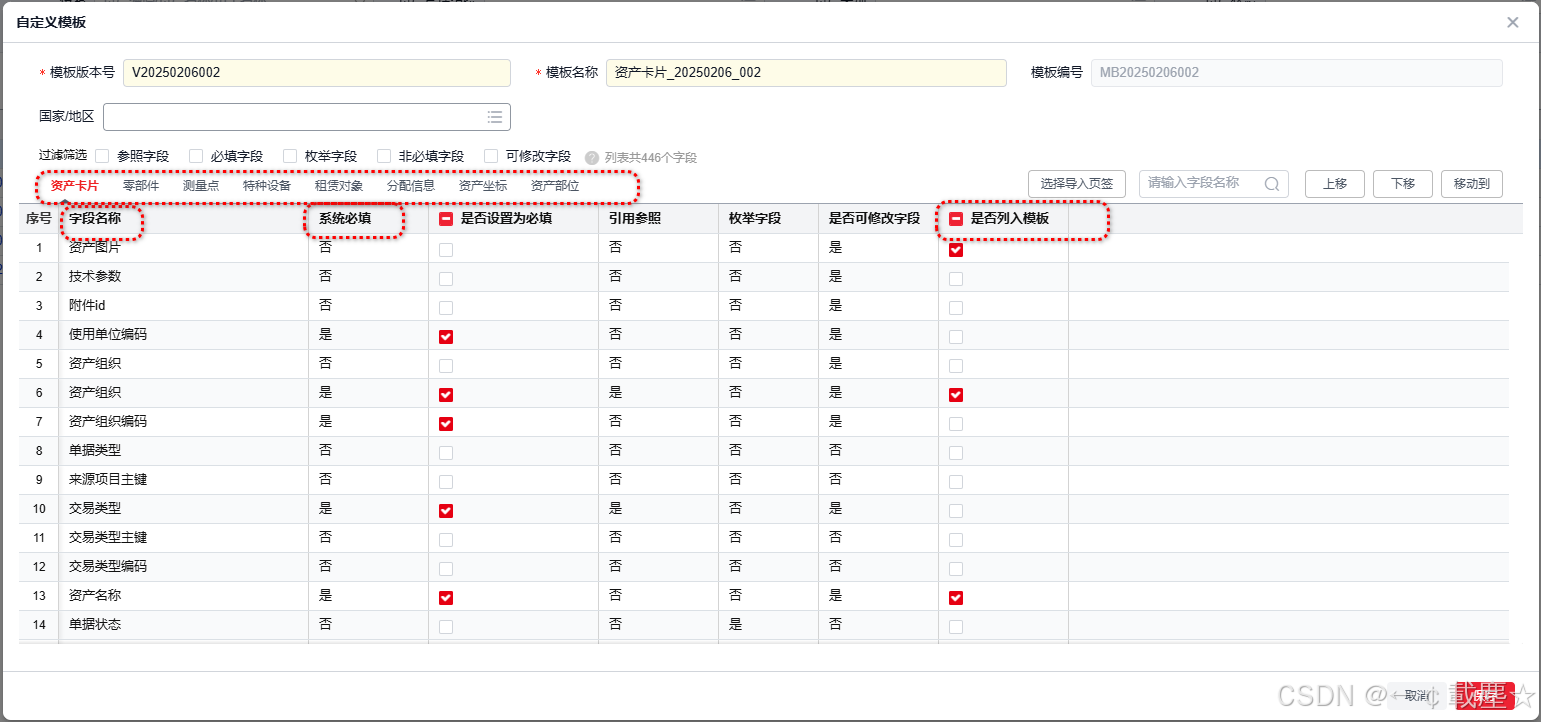
Task: Click the 移动到 button
Action: (1471, 184)
